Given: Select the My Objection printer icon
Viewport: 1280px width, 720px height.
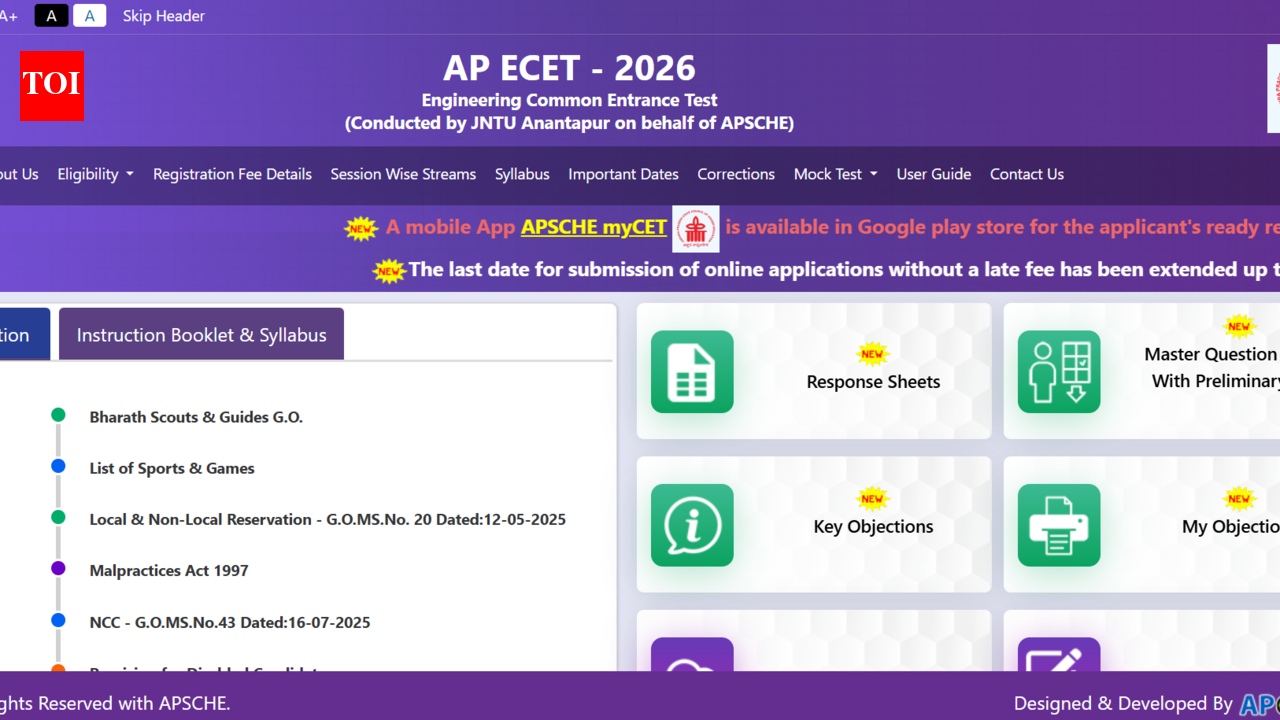Looking at the screenshot, I should click(1059, 525).
